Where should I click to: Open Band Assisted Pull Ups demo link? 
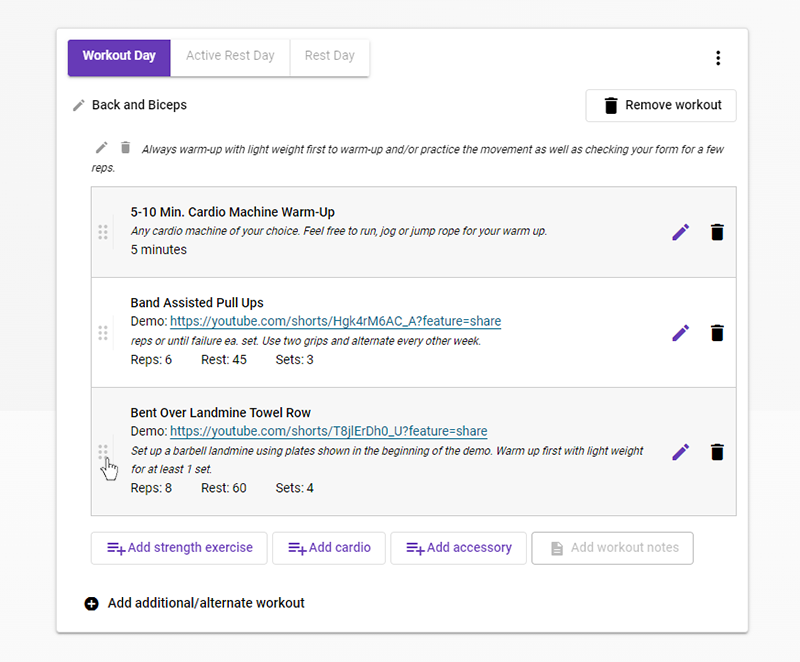(335, 322)
